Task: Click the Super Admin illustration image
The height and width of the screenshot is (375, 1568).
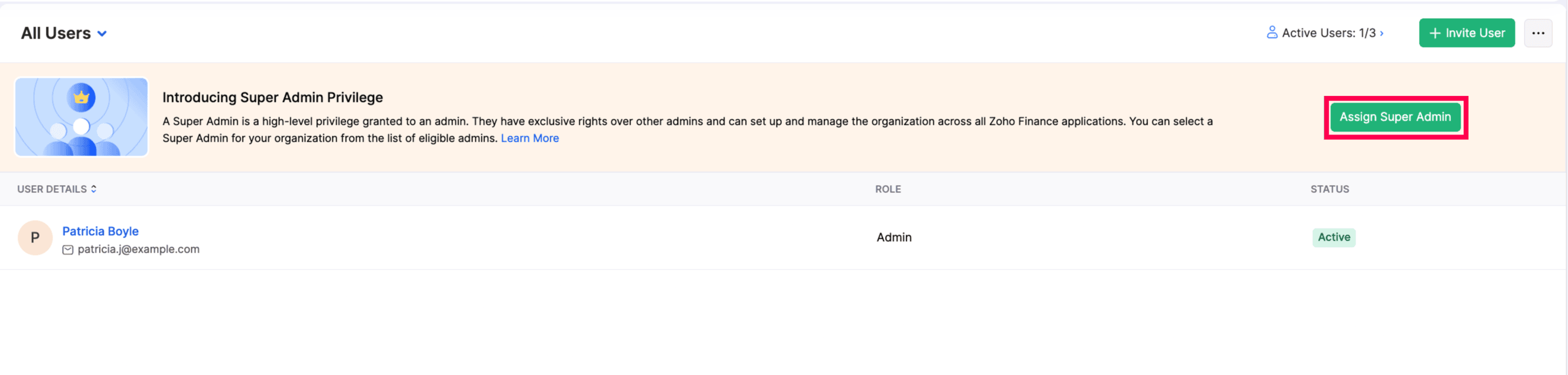Action: (x=81, y=117)
